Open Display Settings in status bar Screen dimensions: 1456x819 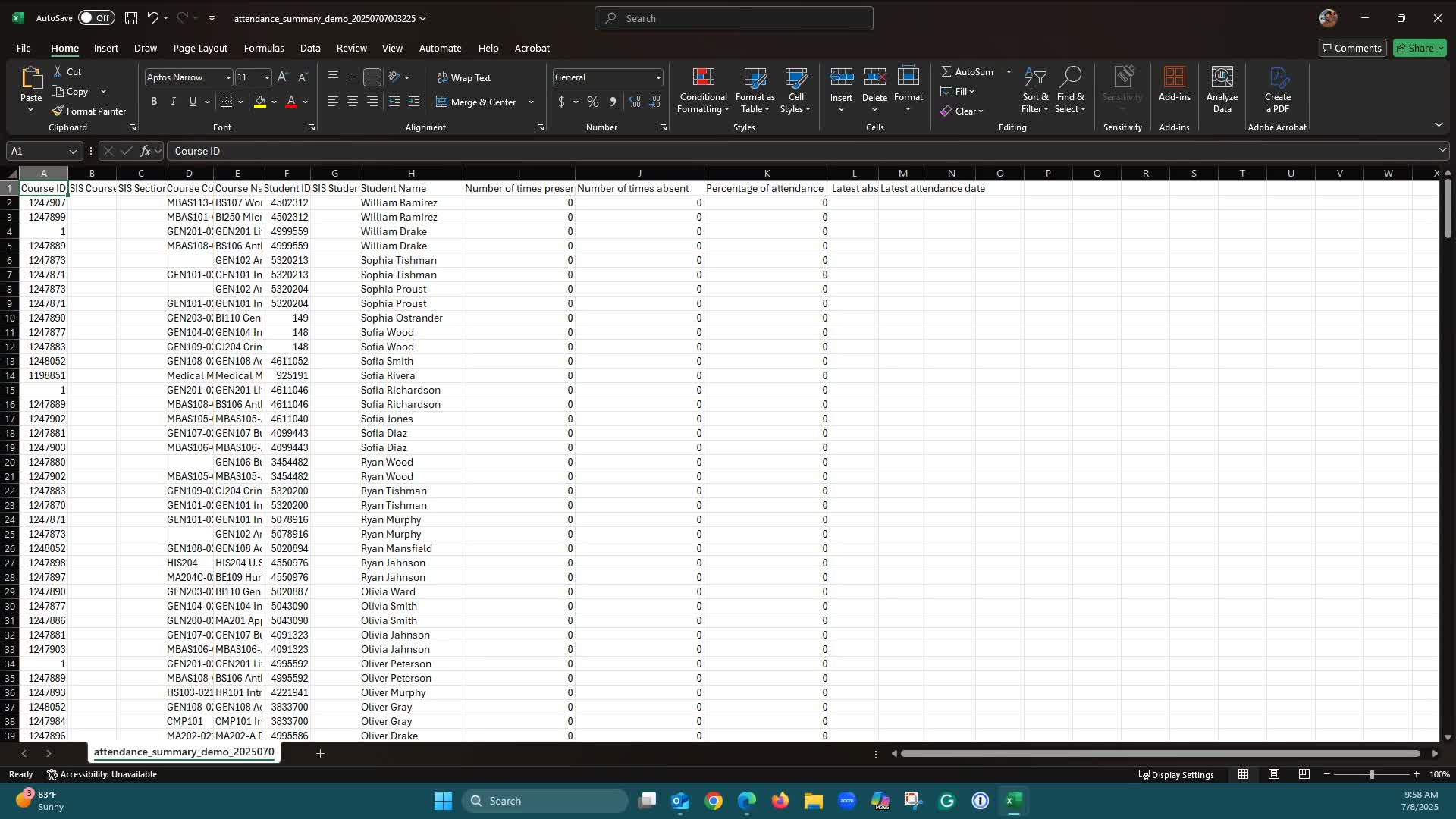(x=1176, y=774)
